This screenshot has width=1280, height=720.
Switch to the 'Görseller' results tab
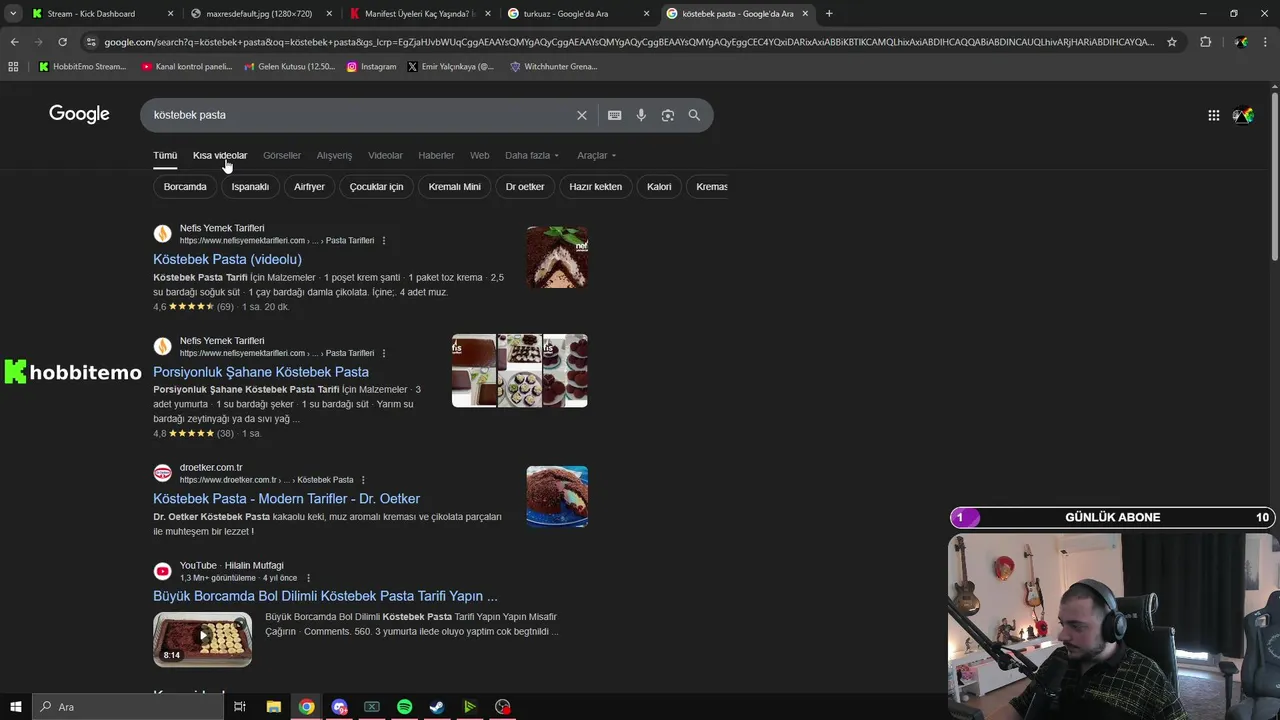282,155
